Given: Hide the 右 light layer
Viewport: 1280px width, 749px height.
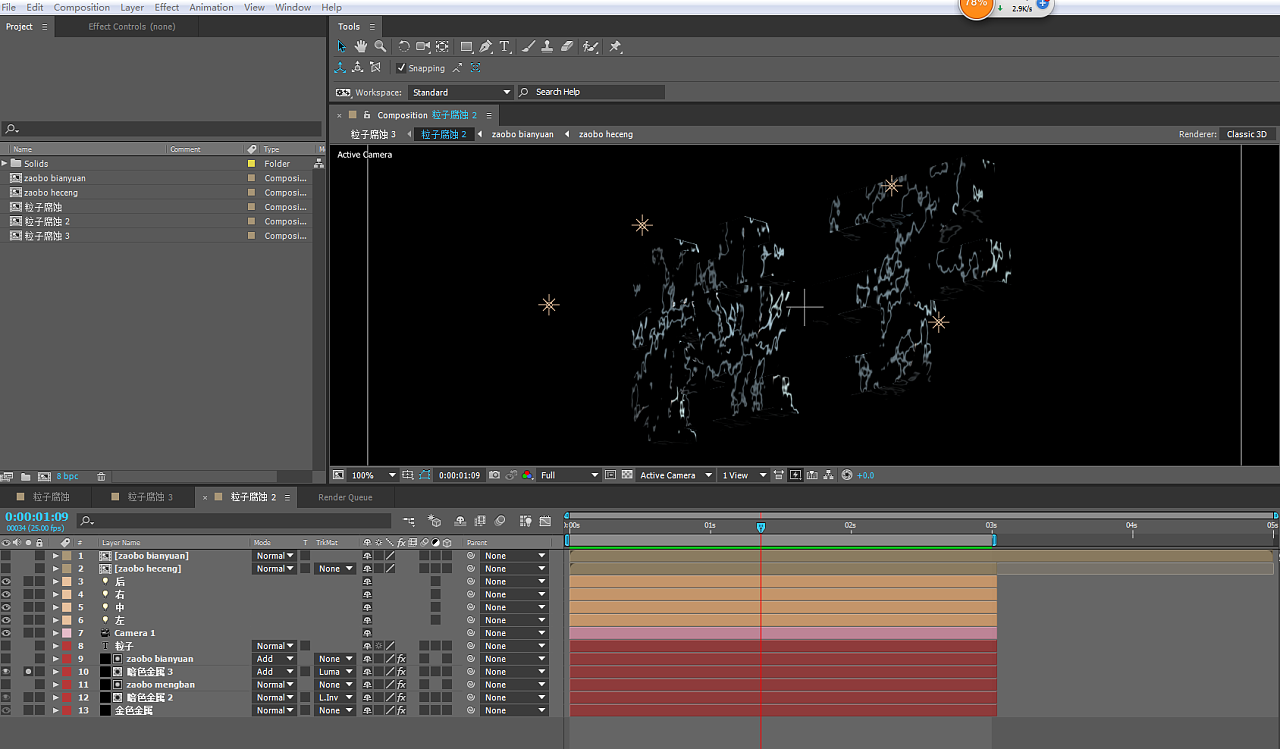Looking at the screenshot, I should point(6,594).
